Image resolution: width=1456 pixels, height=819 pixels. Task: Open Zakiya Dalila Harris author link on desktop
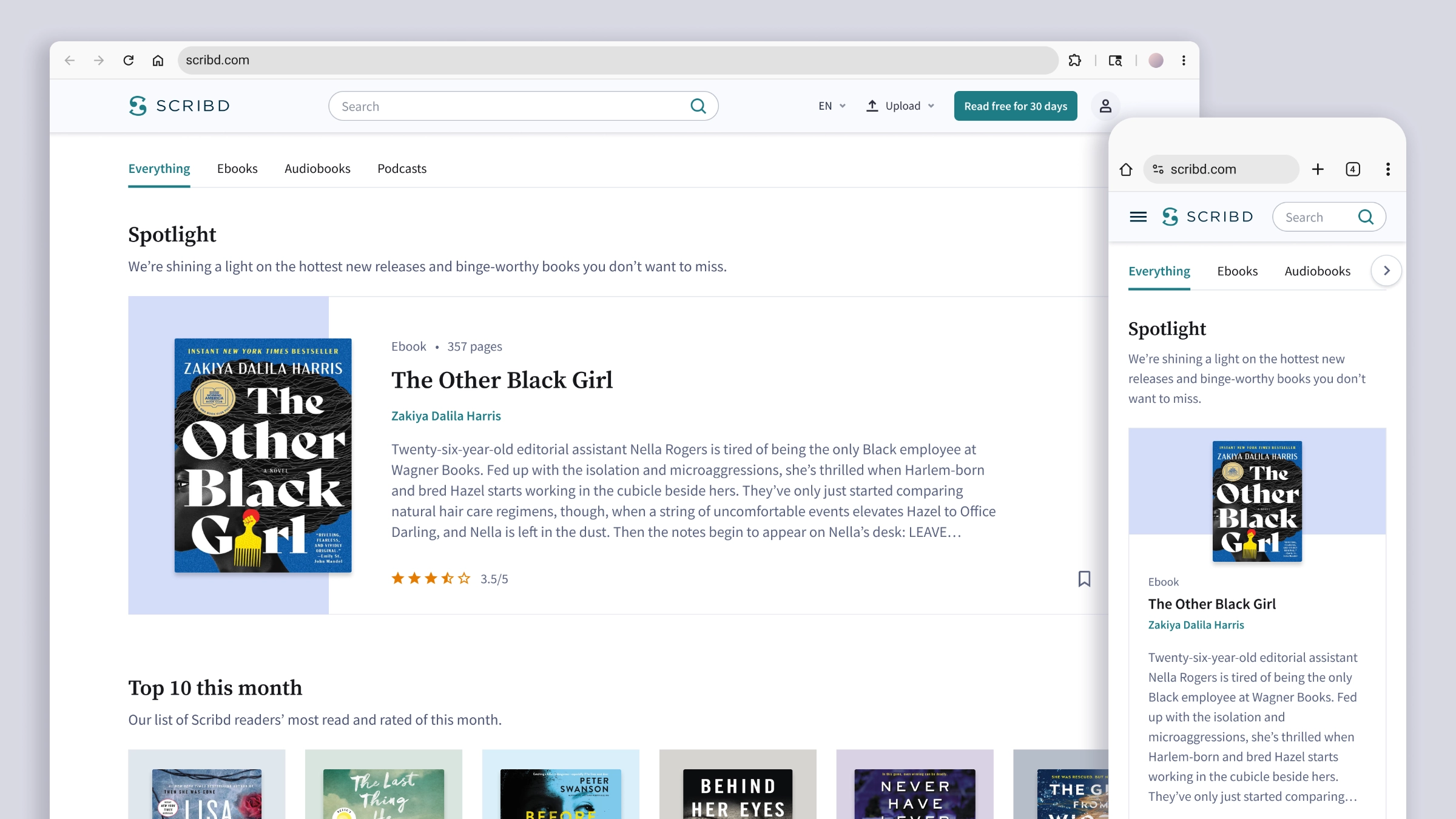pos(446,416)
